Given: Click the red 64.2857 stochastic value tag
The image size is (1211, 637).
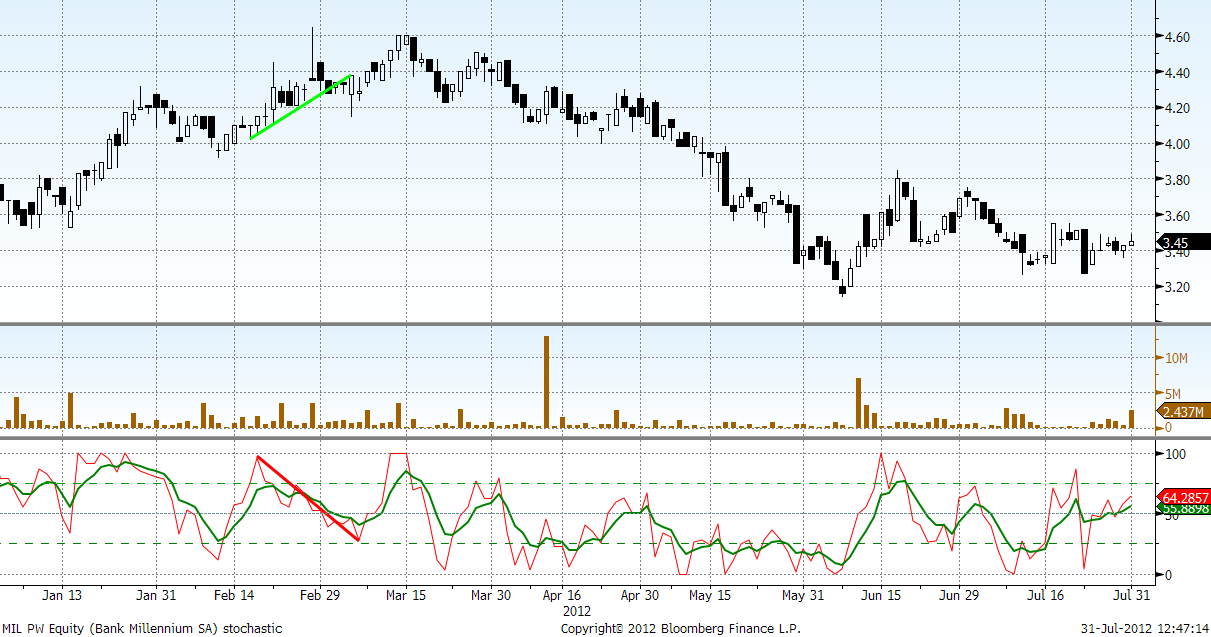Looking at the screenshot, I should 1182,497.
